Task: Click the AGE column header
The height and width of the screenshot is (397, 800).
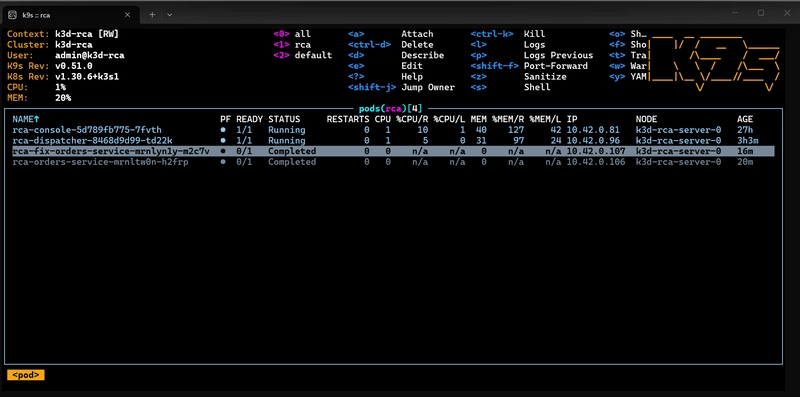Action: tap(745, 119)
